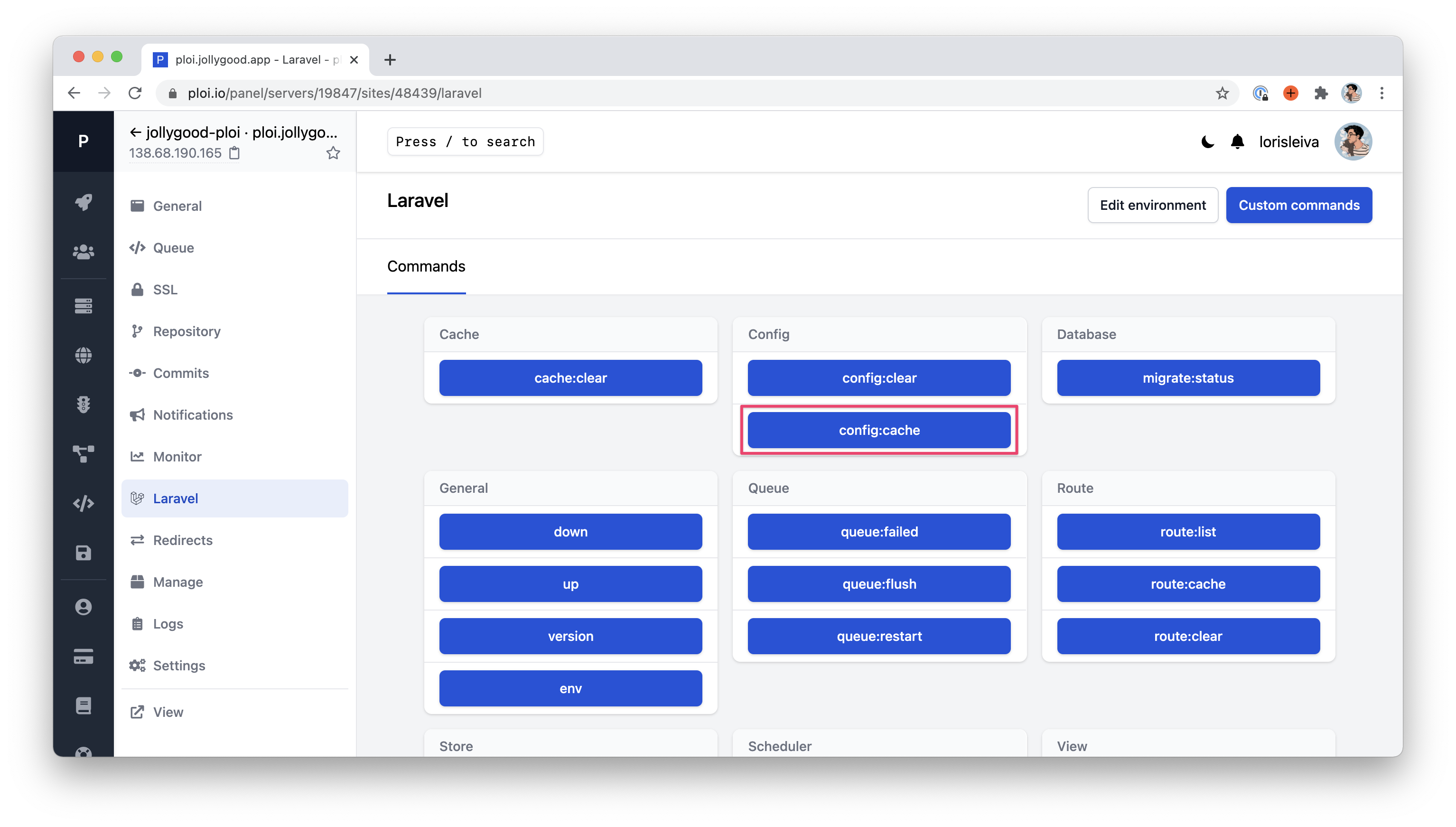This screenshot has height=827, width=1456.
Task: Run the version command
Action: [570, 636]
